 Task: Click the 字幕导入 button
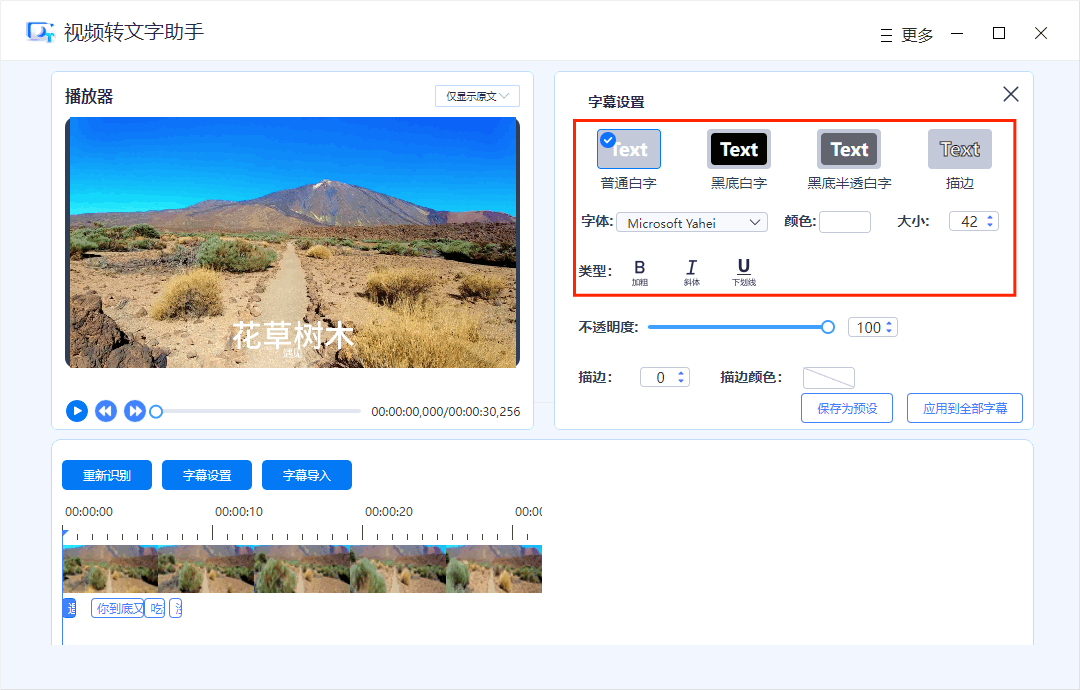click(307, 475)
